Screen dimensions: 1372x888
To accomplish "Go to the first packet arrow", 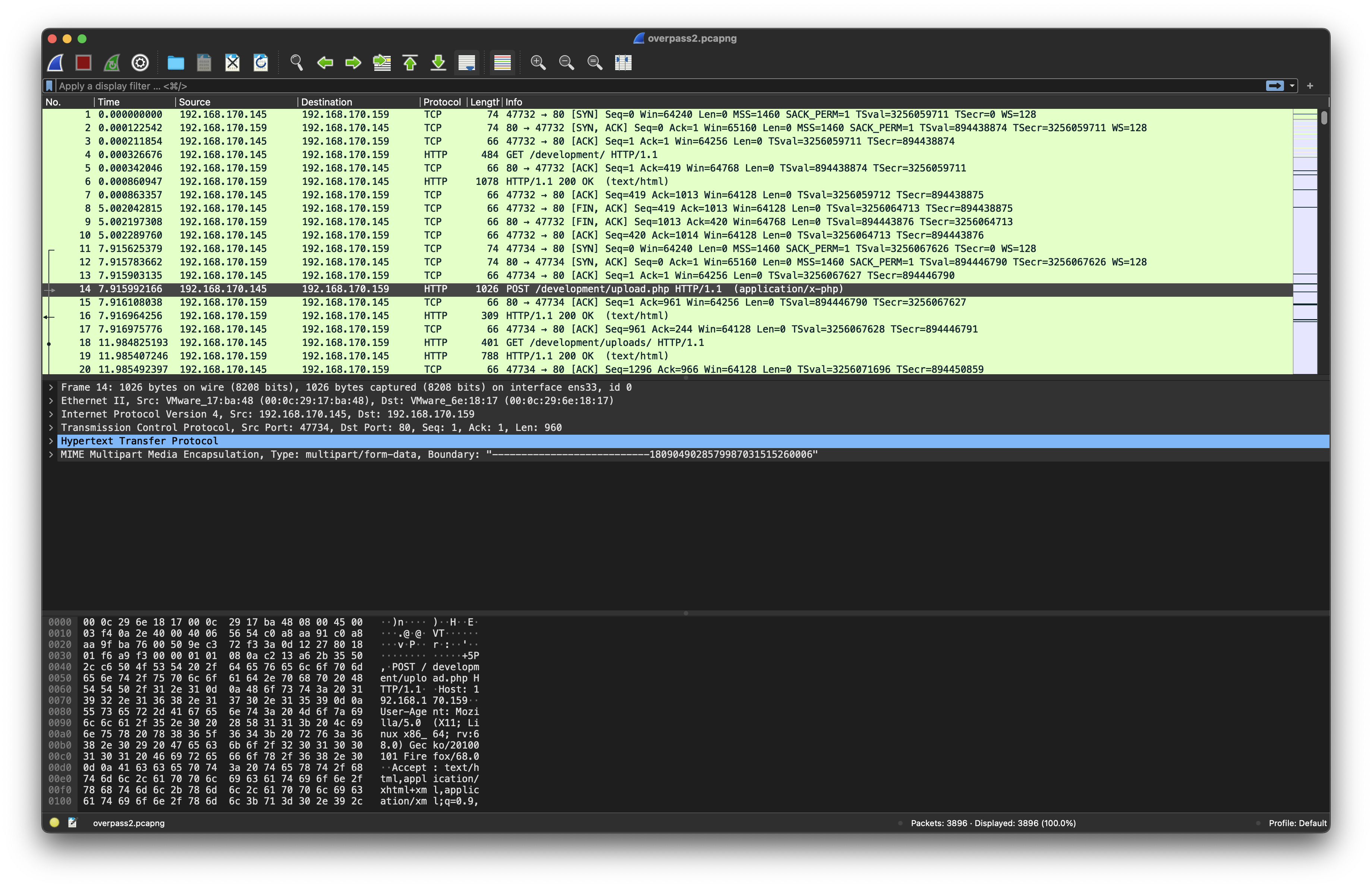I will pos(410,62).
